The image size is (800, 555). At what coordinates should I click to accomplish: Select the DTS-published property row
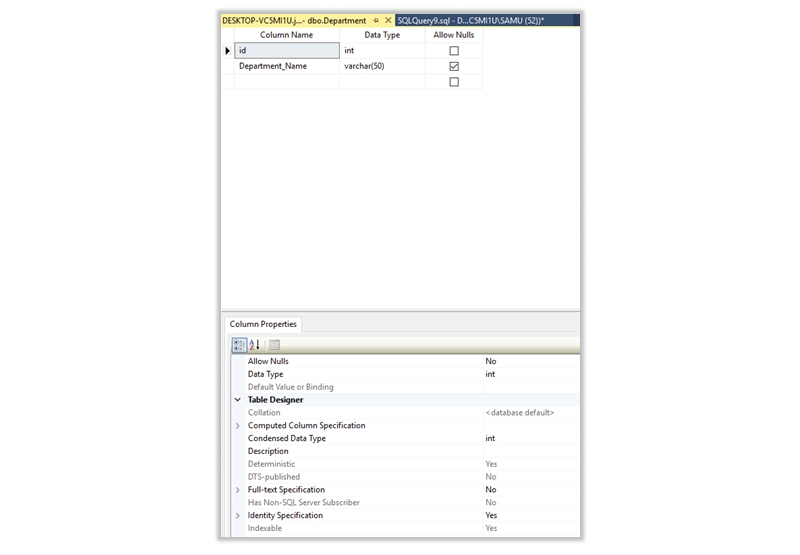click(x=405, y=476)
